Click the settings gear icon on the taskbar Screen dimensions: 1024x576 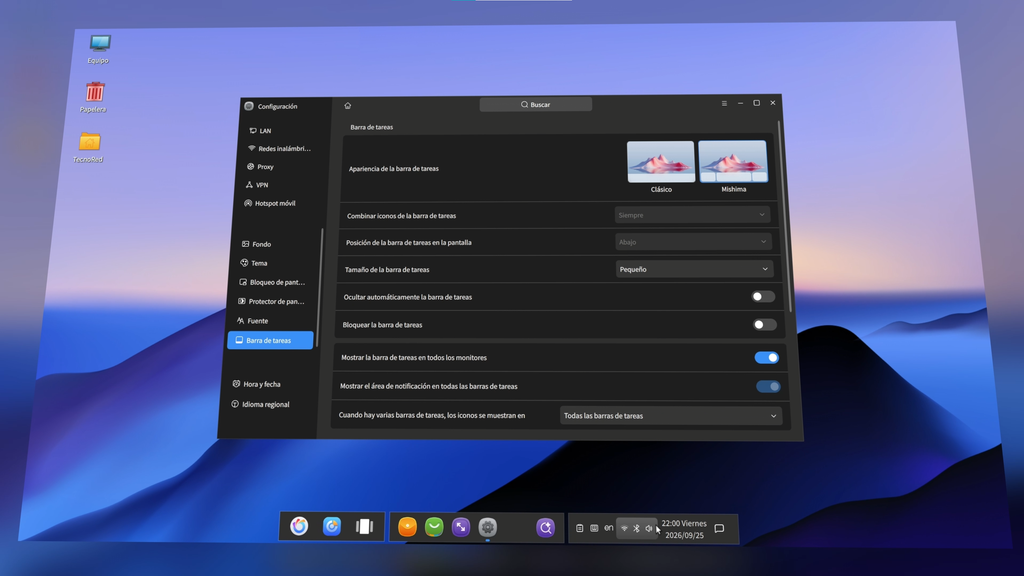[x=488, y=527]
